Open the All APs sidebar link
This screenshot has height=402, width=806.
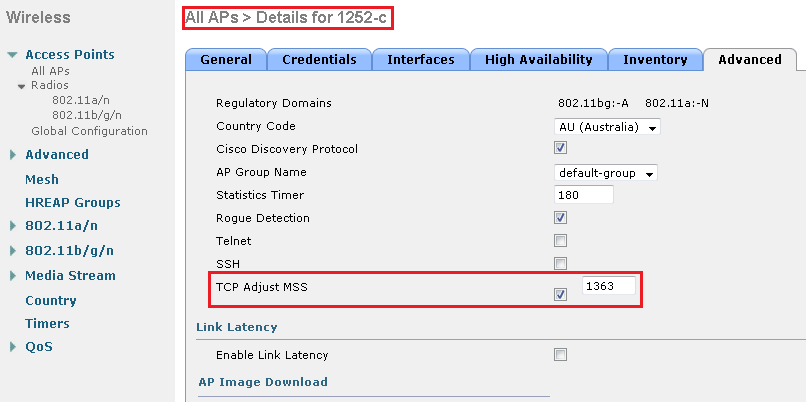tap(51, 71)
